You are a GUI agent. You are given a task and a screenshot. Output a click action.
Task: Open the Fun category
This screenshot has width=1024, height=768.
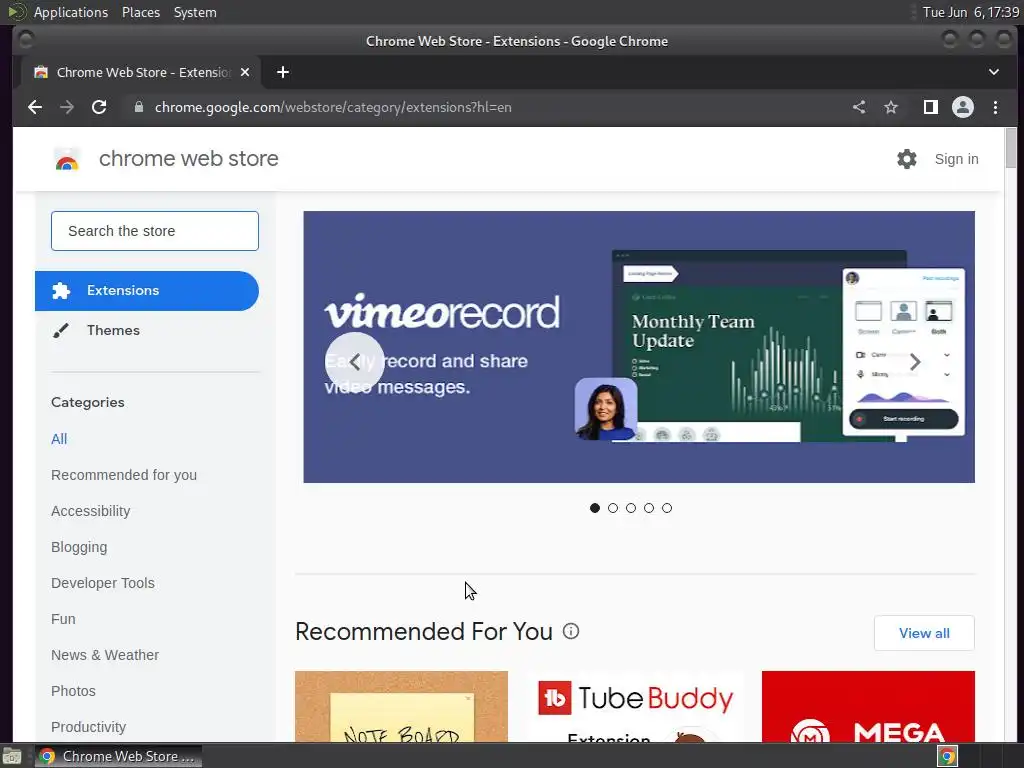click(63, 618)
